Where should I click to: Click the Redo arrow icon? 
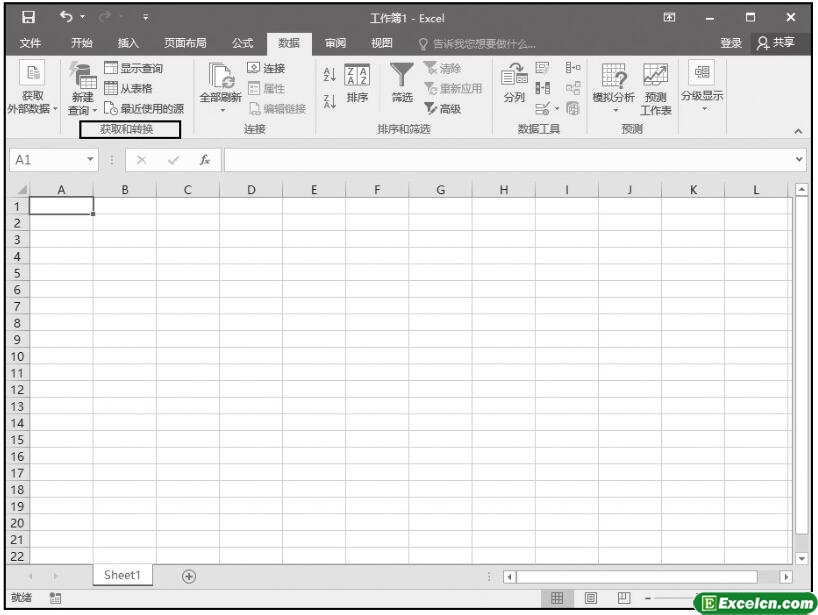[x=105, y=17]
